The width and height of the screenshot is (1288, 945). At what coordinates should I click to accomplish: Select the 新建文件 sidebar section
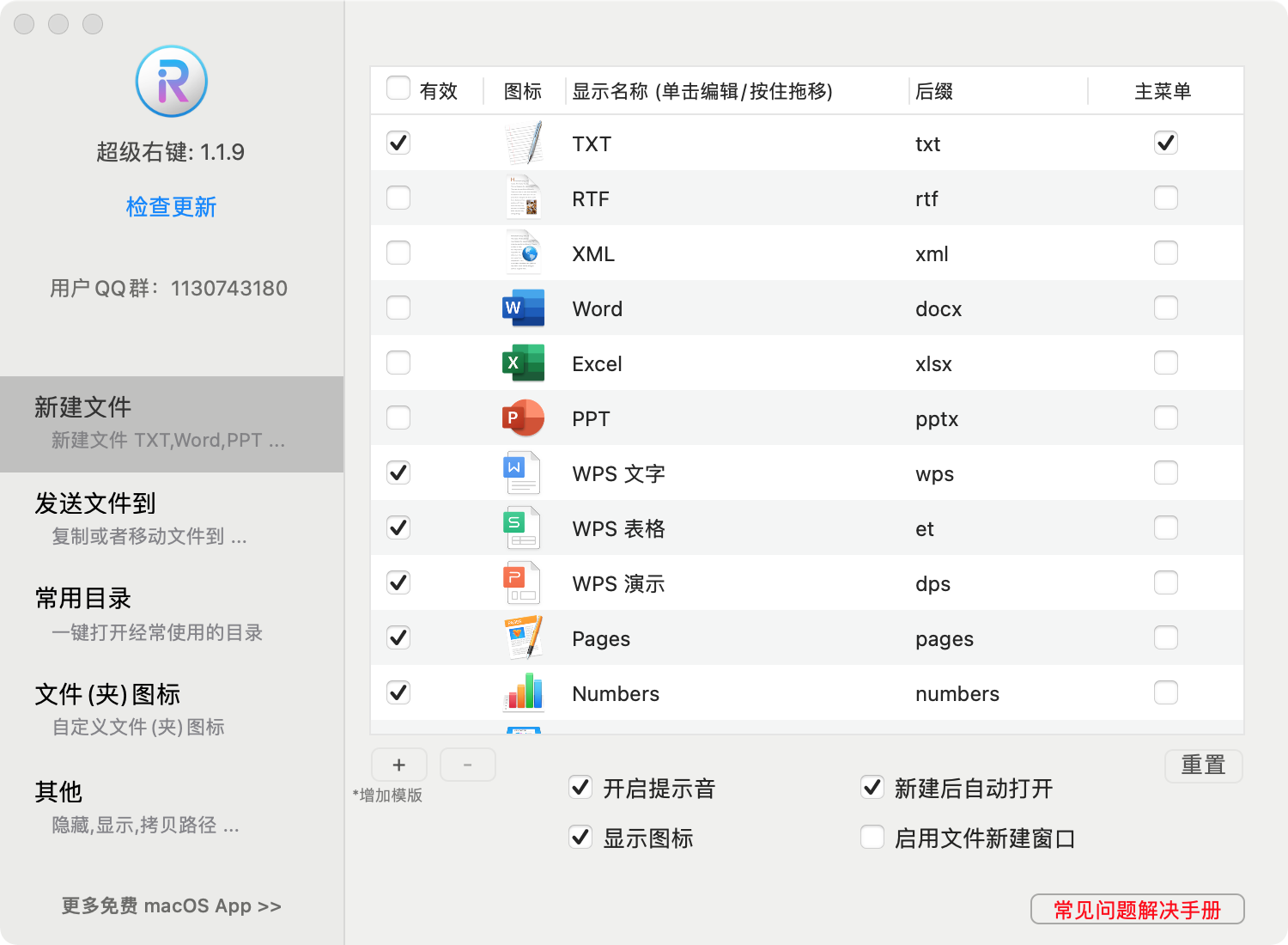click(172, 424)
